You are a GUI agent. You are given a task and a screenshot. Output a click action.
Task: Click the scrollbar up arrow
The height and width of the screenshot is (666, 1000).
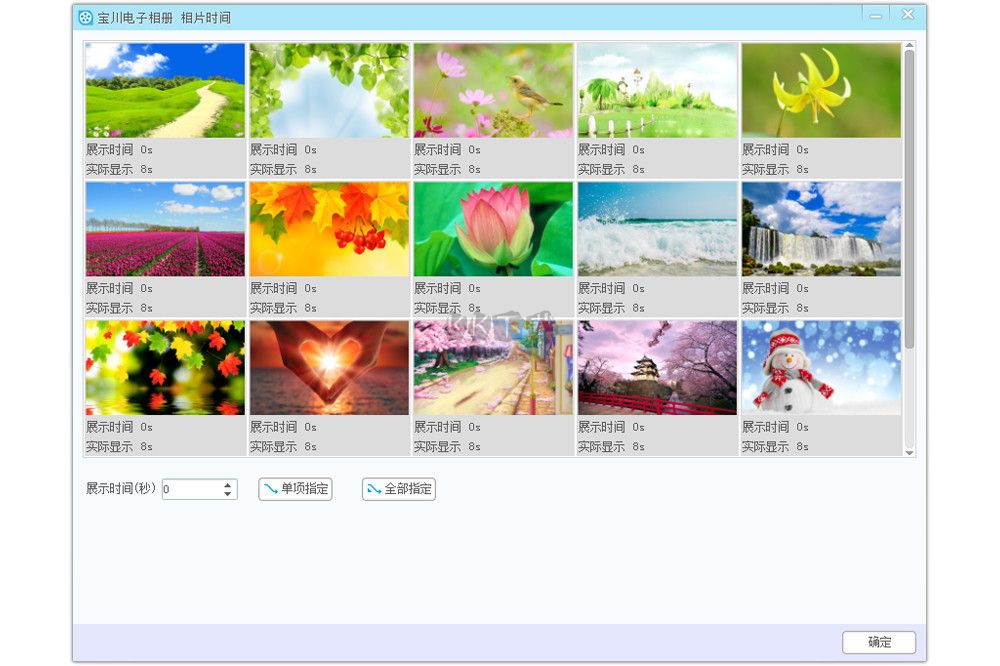click(910, 47)
